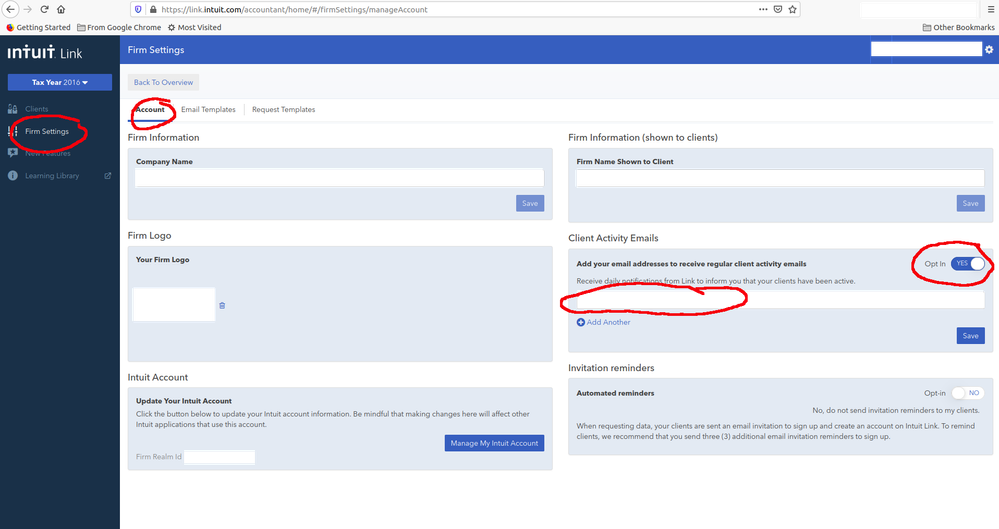999x529 pixels.
Task: Click the plus icon for Add Another
Action: (580, 322)
